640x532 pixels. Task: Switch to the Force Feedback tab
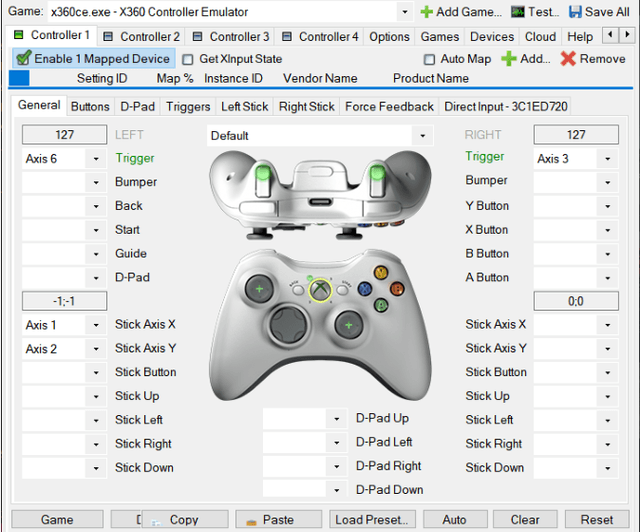[389, 106]
